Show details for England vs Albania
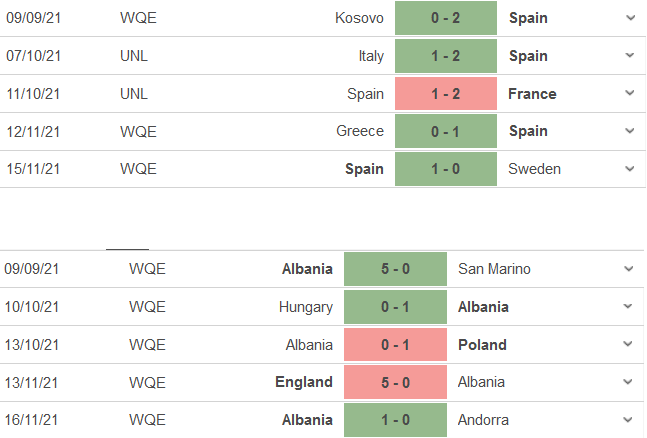Screen dimensions: 647x438 [629, 382]
